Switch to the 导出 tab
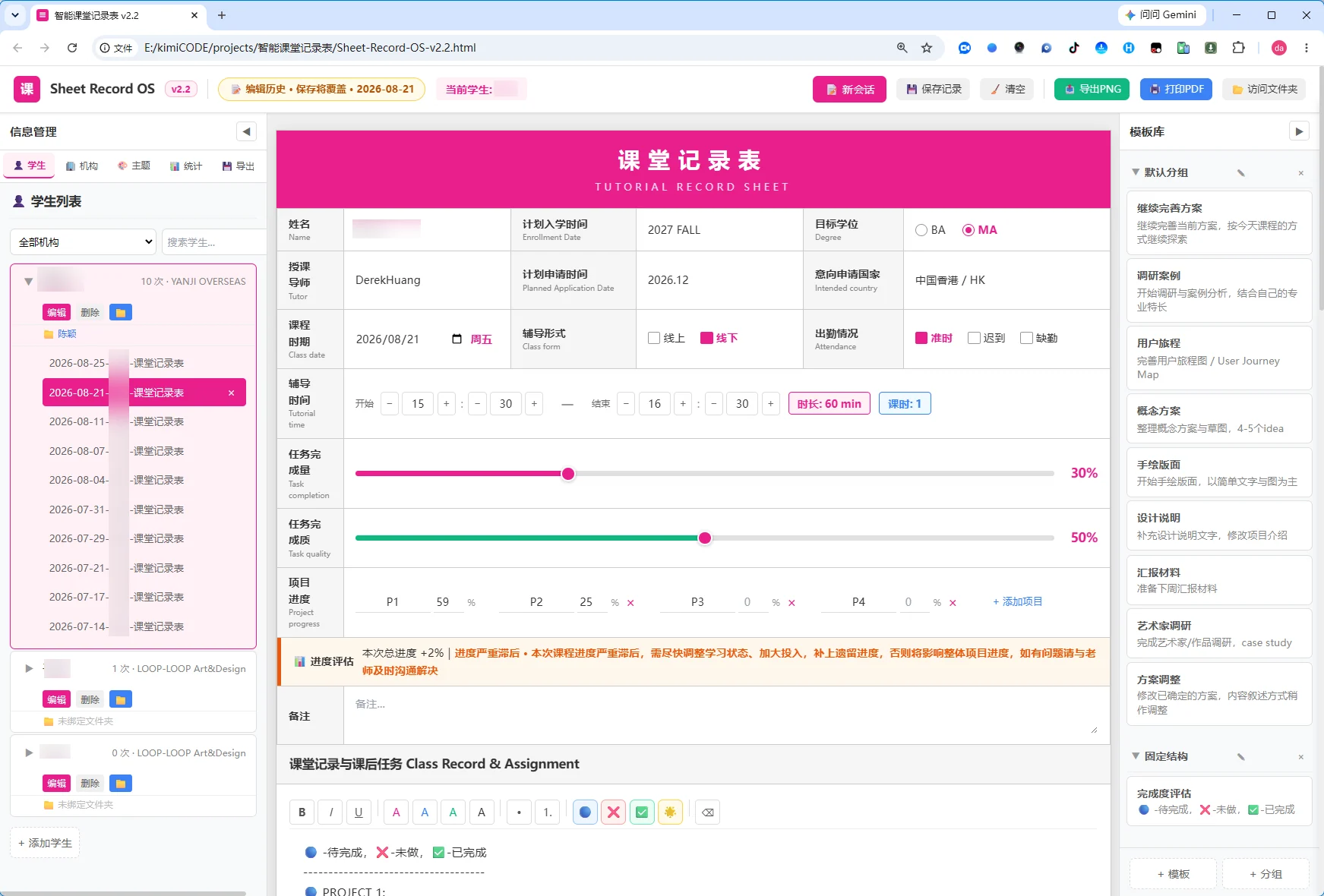This screenshot has height=896, width=1324. tap(239, 166)
